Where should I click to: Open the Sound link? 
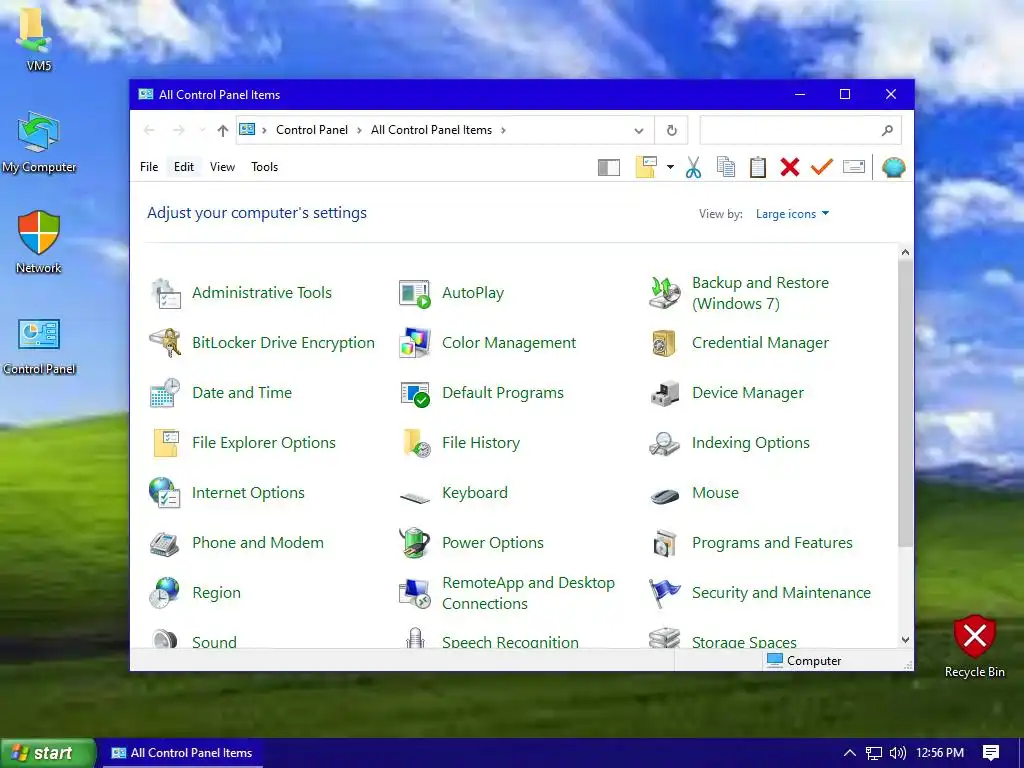214,642
